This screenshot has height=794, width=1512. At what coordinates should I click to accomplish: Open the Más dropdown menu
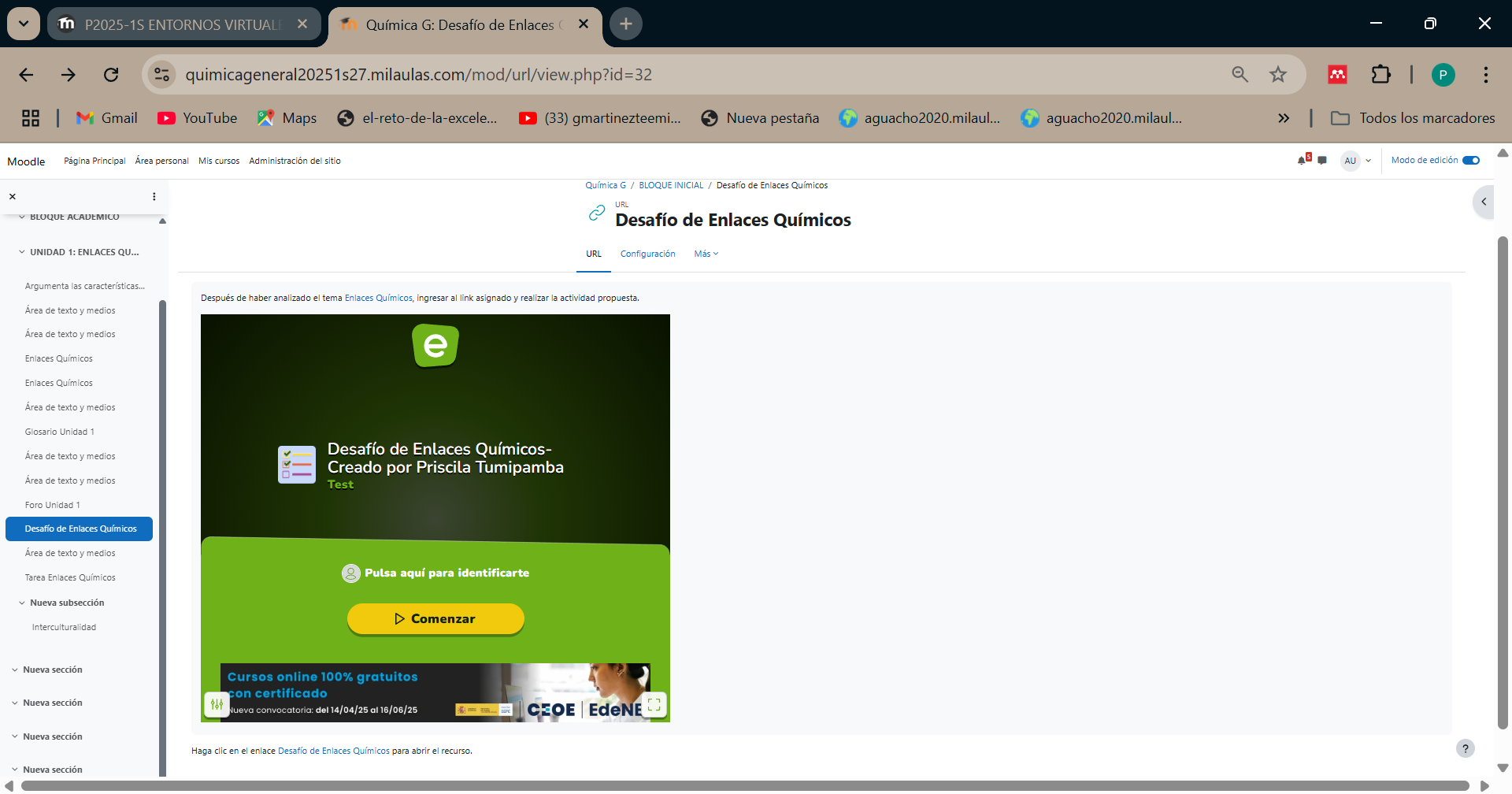[x=706, y=254]
